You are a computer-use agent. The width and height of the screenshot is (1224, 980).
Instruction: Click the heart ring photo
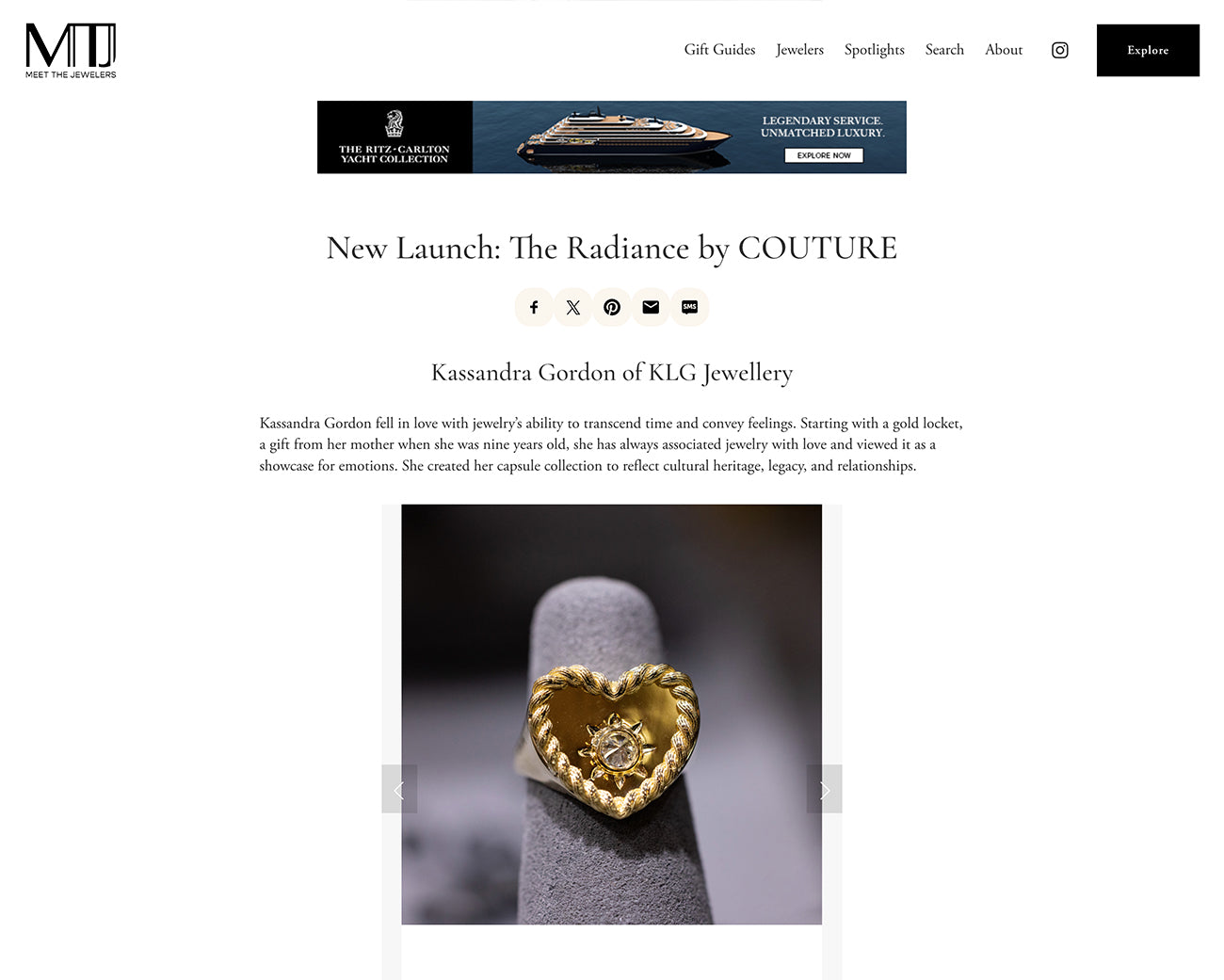point(612,714)
